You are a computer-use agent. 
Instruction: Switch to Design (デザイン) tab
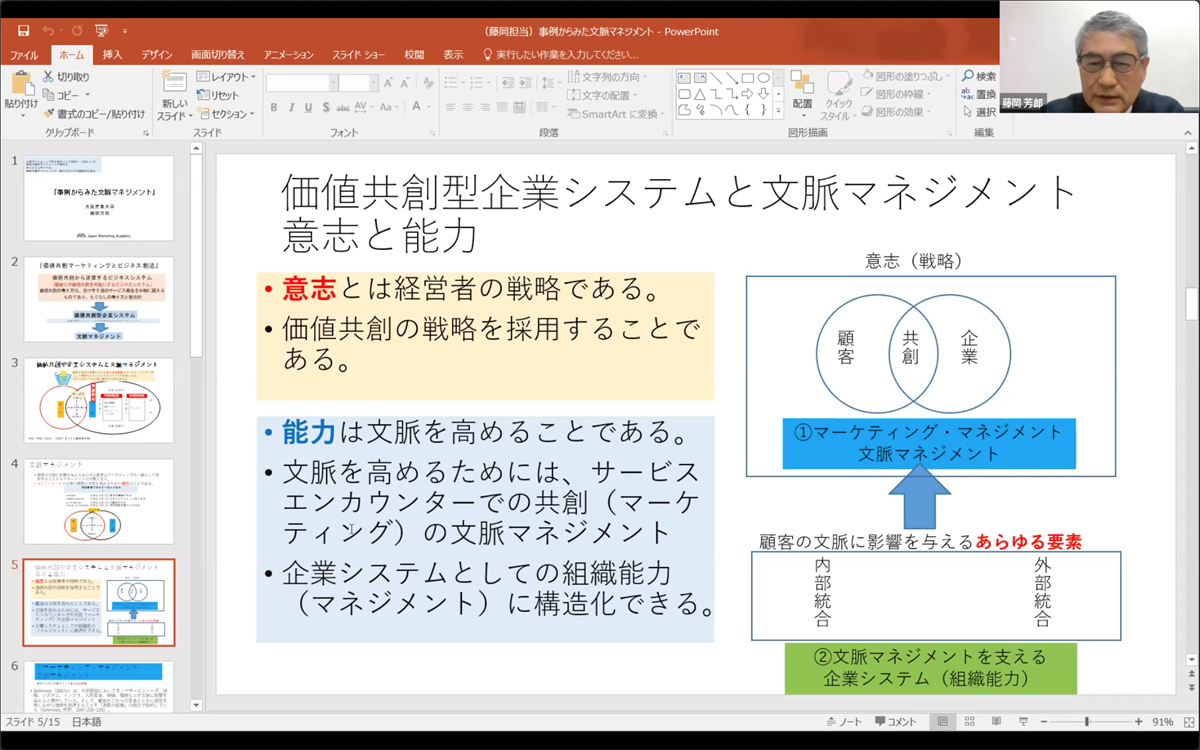point(157,55)
